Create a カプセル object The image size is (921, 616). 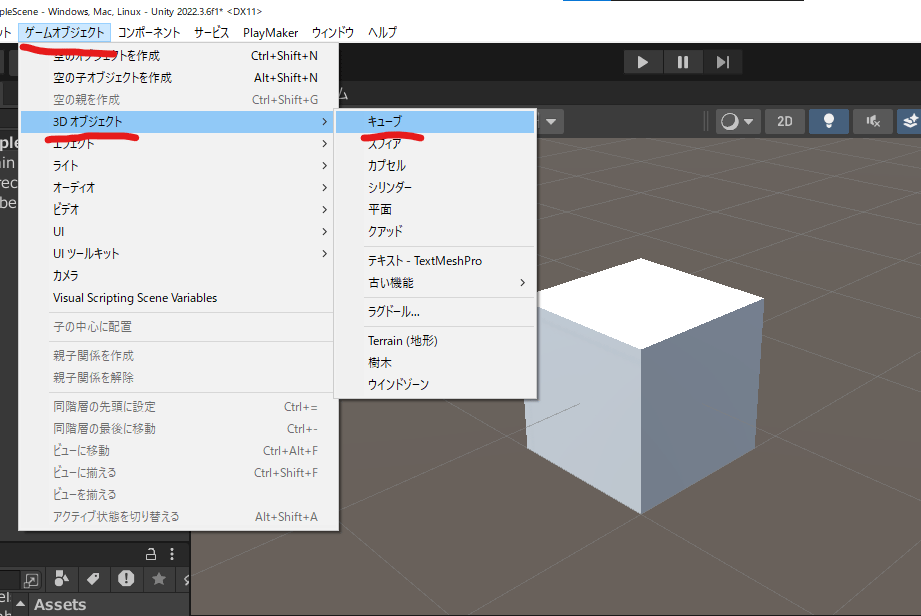[435, 166]
